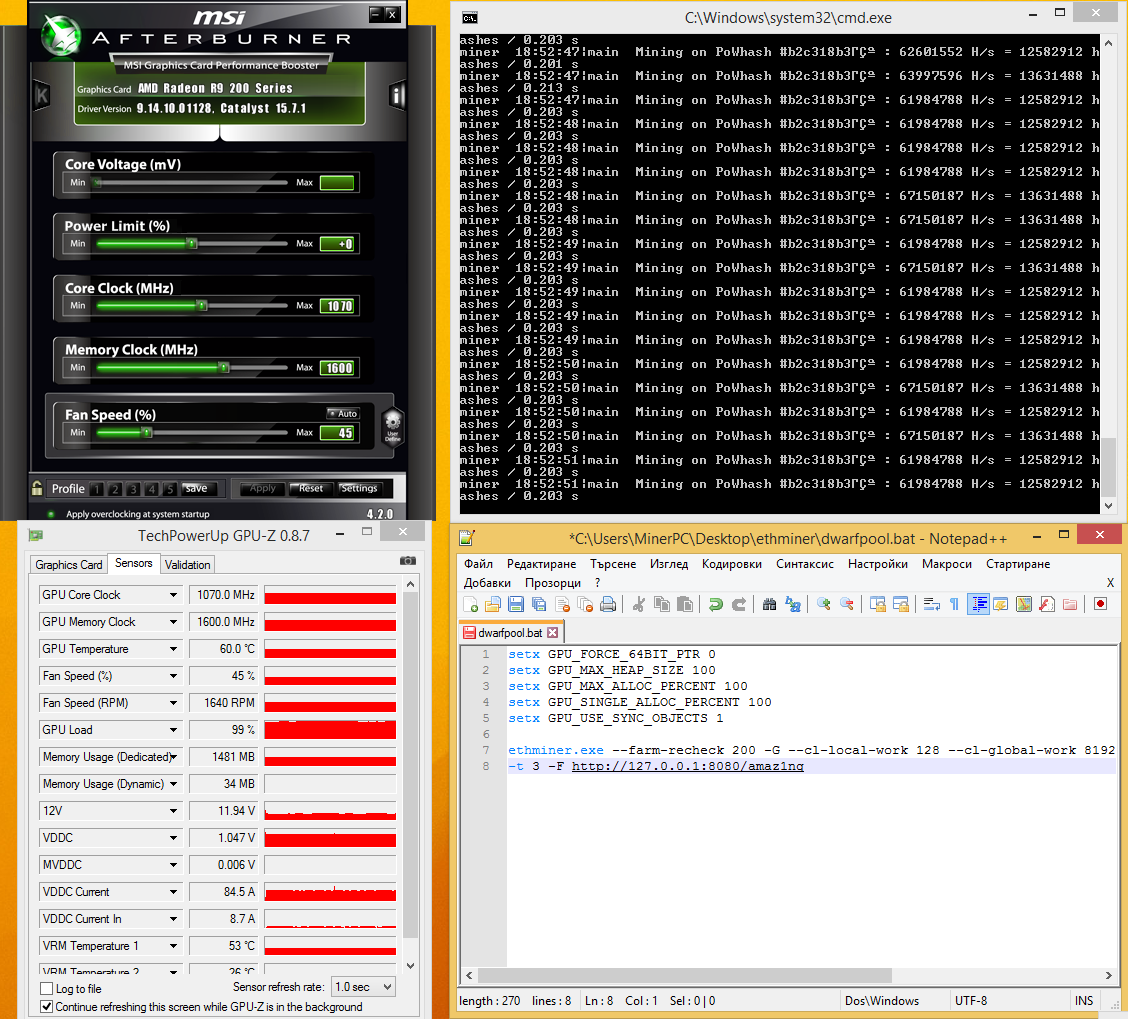This screenshot has width=1128, height=1019.
Task: Toggle Apply overclocking at system startup
Action: pos(51,515)
